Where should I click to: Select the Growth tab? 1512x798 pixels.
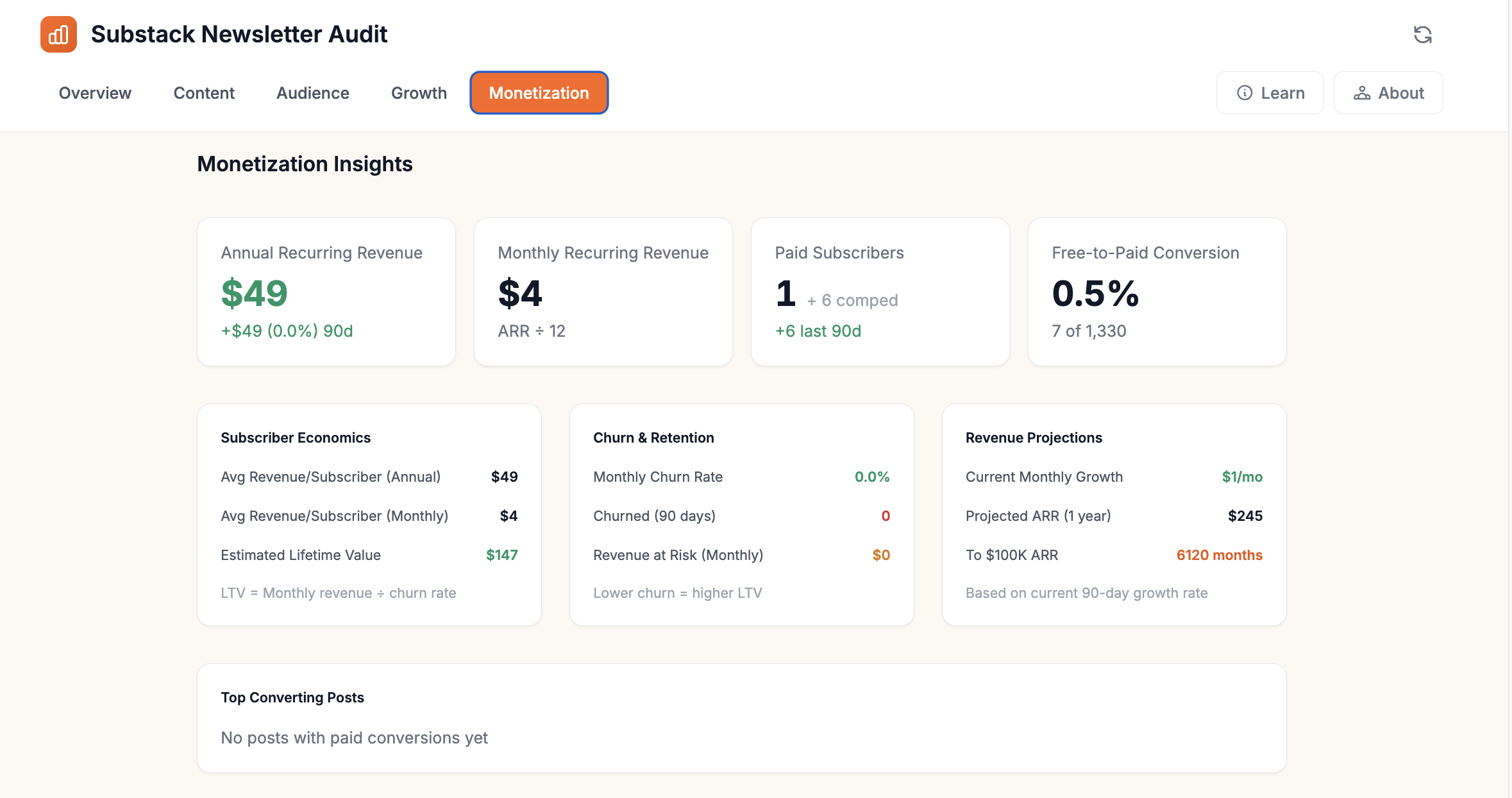(x=419, y=93)
